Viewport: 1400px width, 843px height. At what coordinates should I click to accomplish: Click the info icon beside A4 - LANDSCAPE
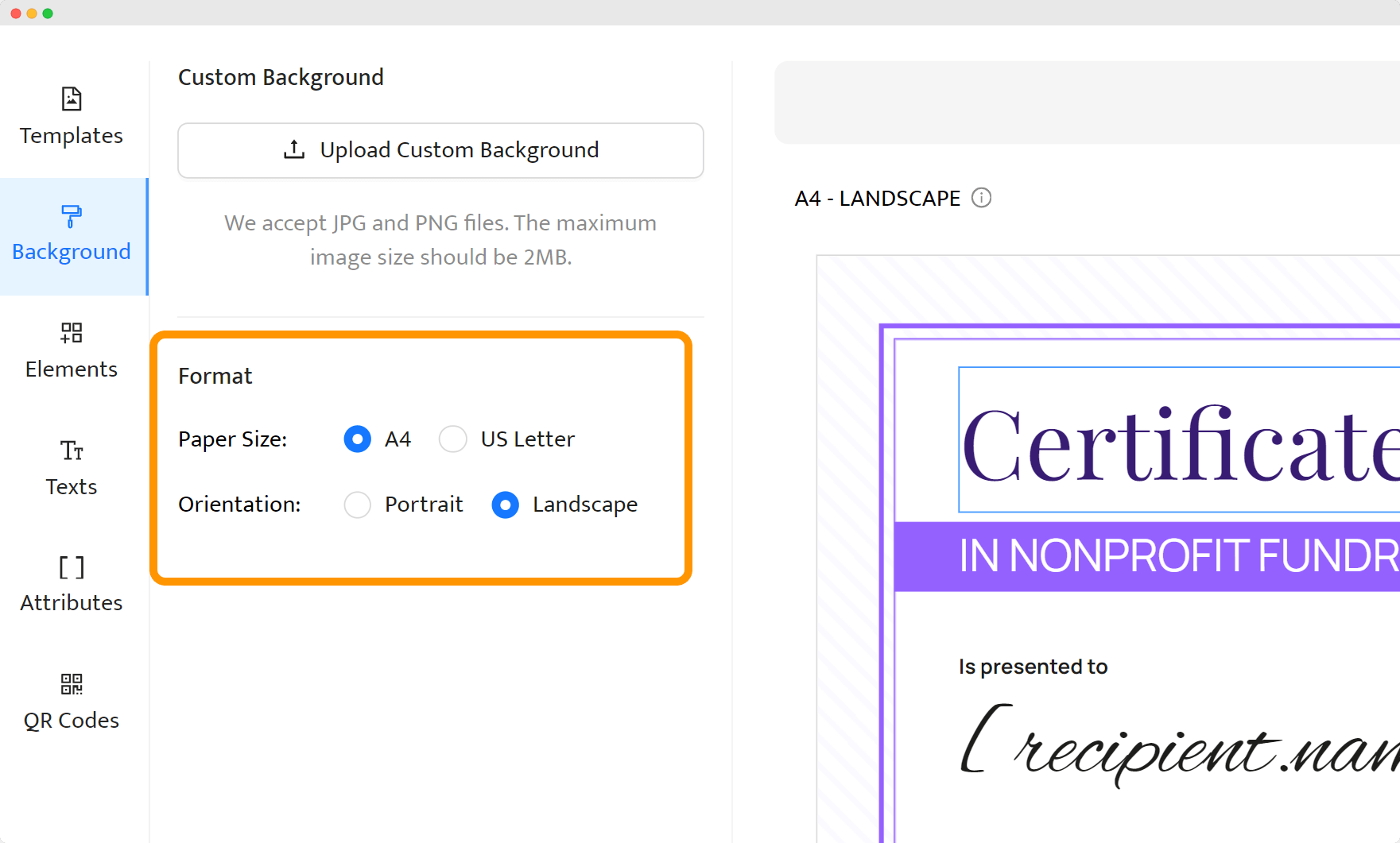[x=982, y=198]
